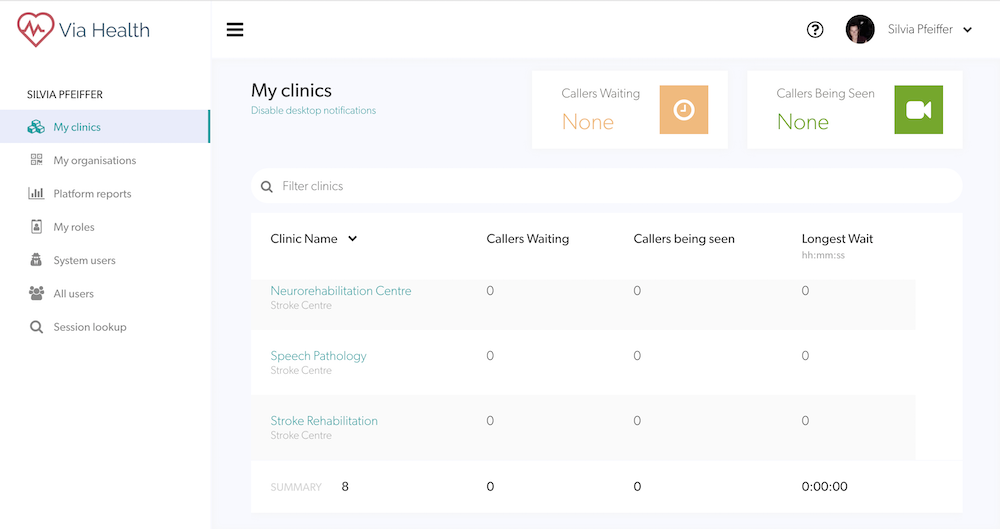Click into the Filter clinics field
The image size is (1000, 529).
(607, 186)
